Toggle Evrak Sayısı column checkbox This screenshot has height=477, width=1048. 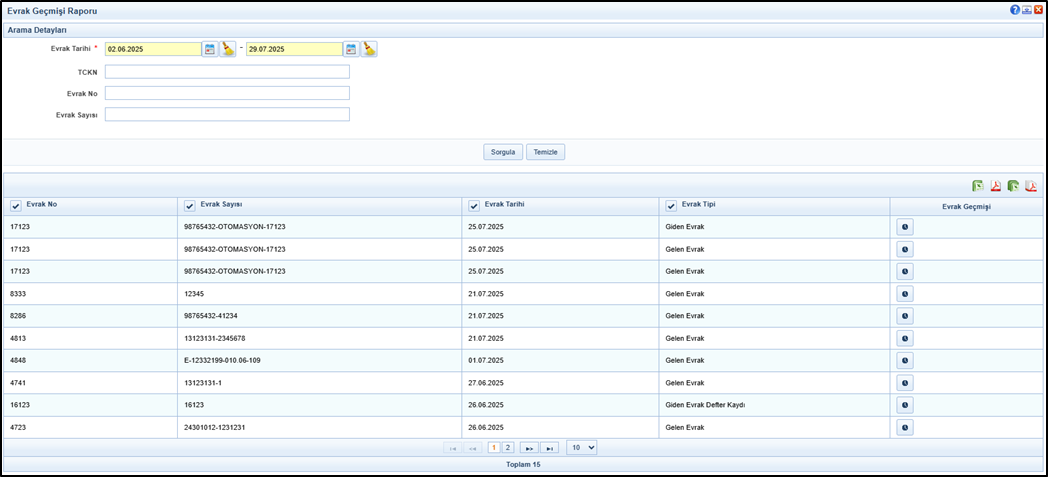tap(189, 206)
